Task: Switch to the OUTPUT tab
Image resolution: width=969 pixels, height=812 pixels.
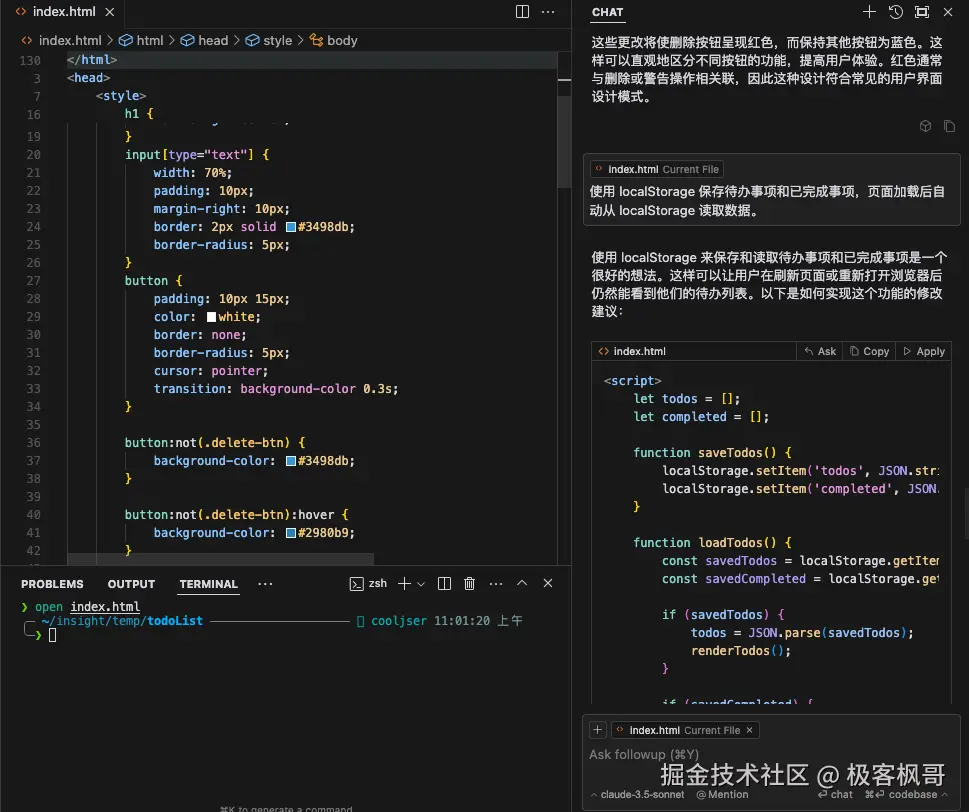Action: point(131,584)
